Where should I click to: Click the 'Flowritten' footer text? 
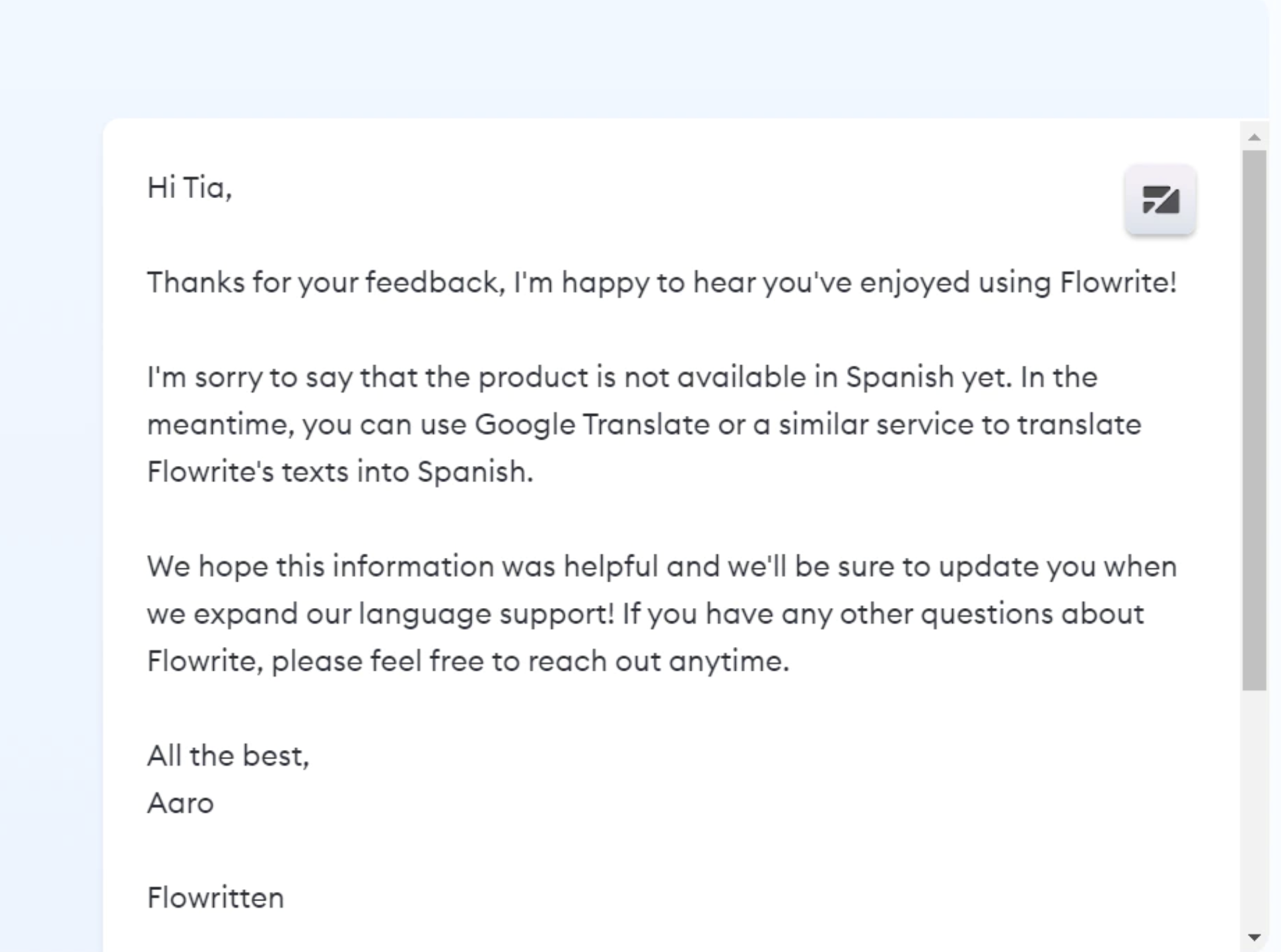215,898
